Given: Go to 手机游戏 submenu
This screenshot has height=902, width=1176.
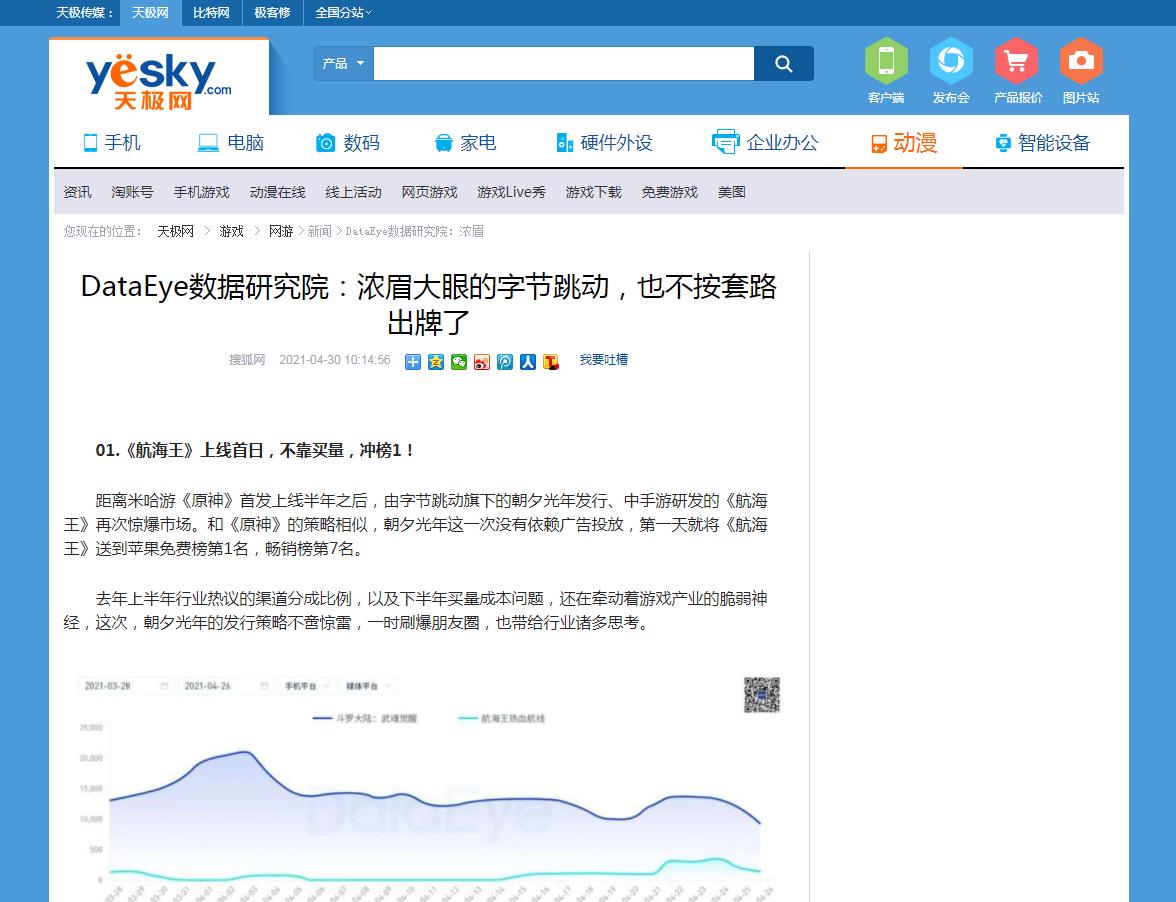Looking at the screenshot, I should [x=202, y=192].
